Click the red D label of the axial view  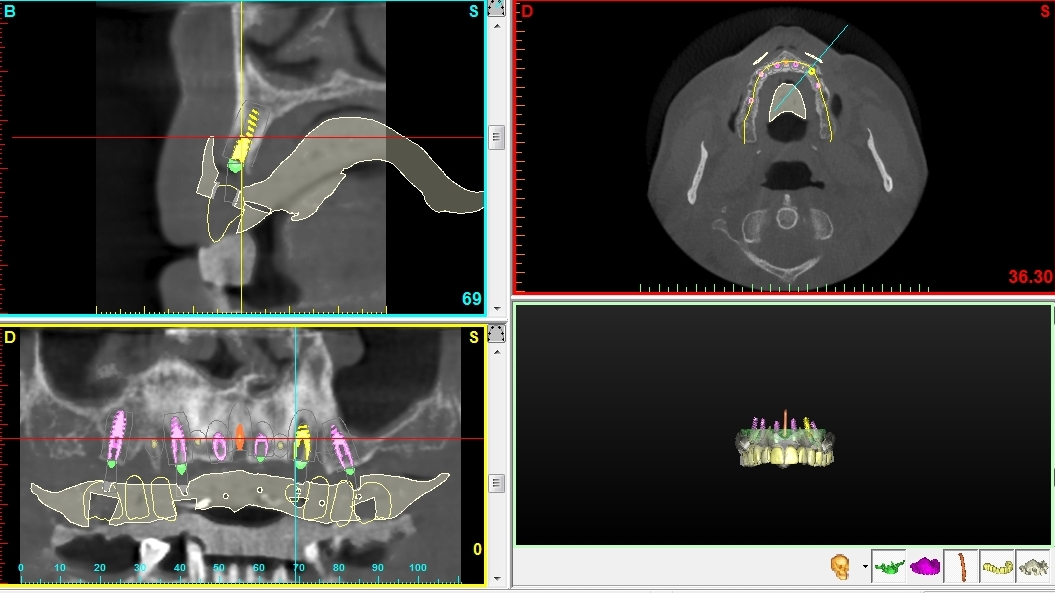tap(527, 11)
